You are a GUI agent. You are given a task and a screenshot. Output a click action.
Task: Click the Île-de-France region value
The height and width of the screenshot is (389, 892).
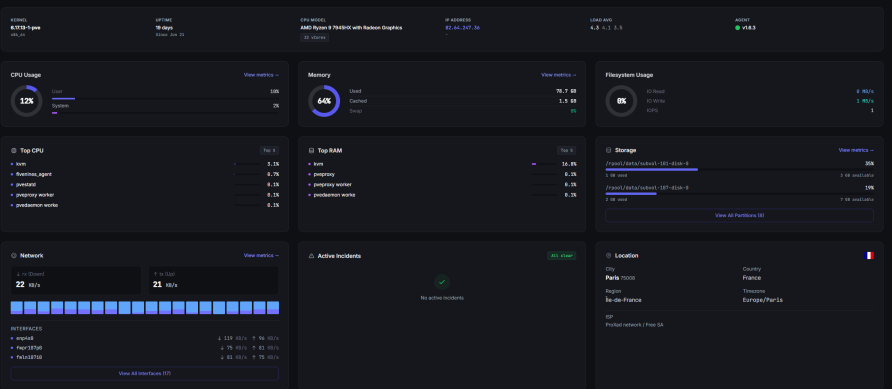[x=623, y=300]
